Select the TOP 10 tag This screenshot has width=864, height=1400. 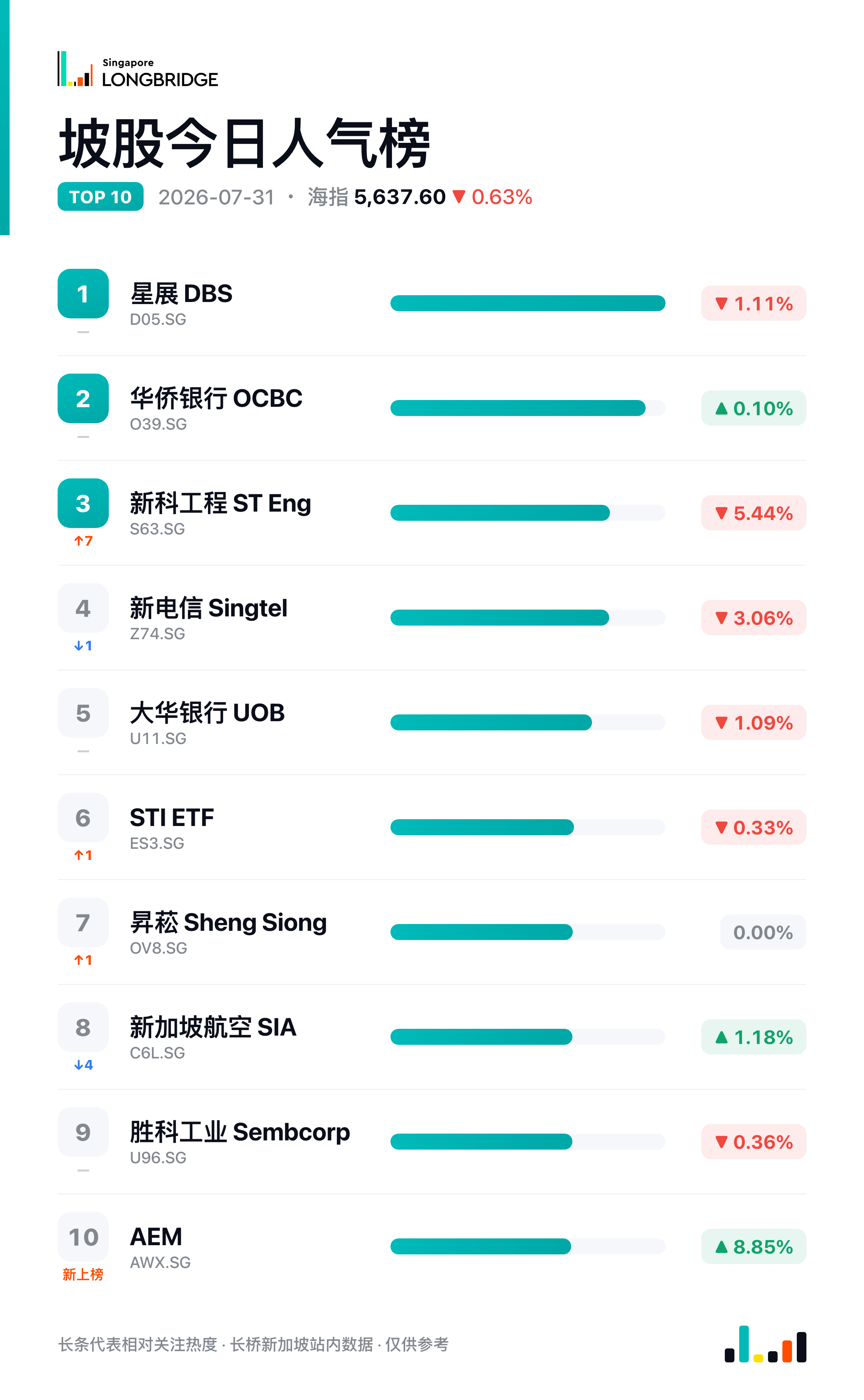100,196
